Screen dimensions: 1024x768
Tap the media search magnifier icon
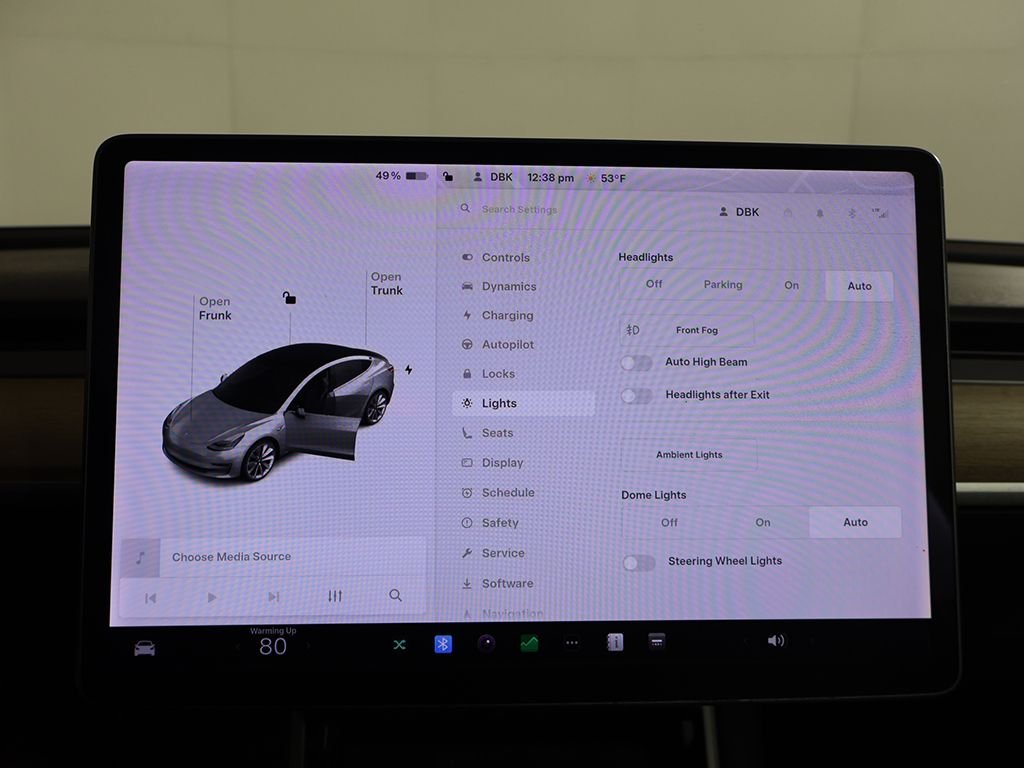click(396, 596)
